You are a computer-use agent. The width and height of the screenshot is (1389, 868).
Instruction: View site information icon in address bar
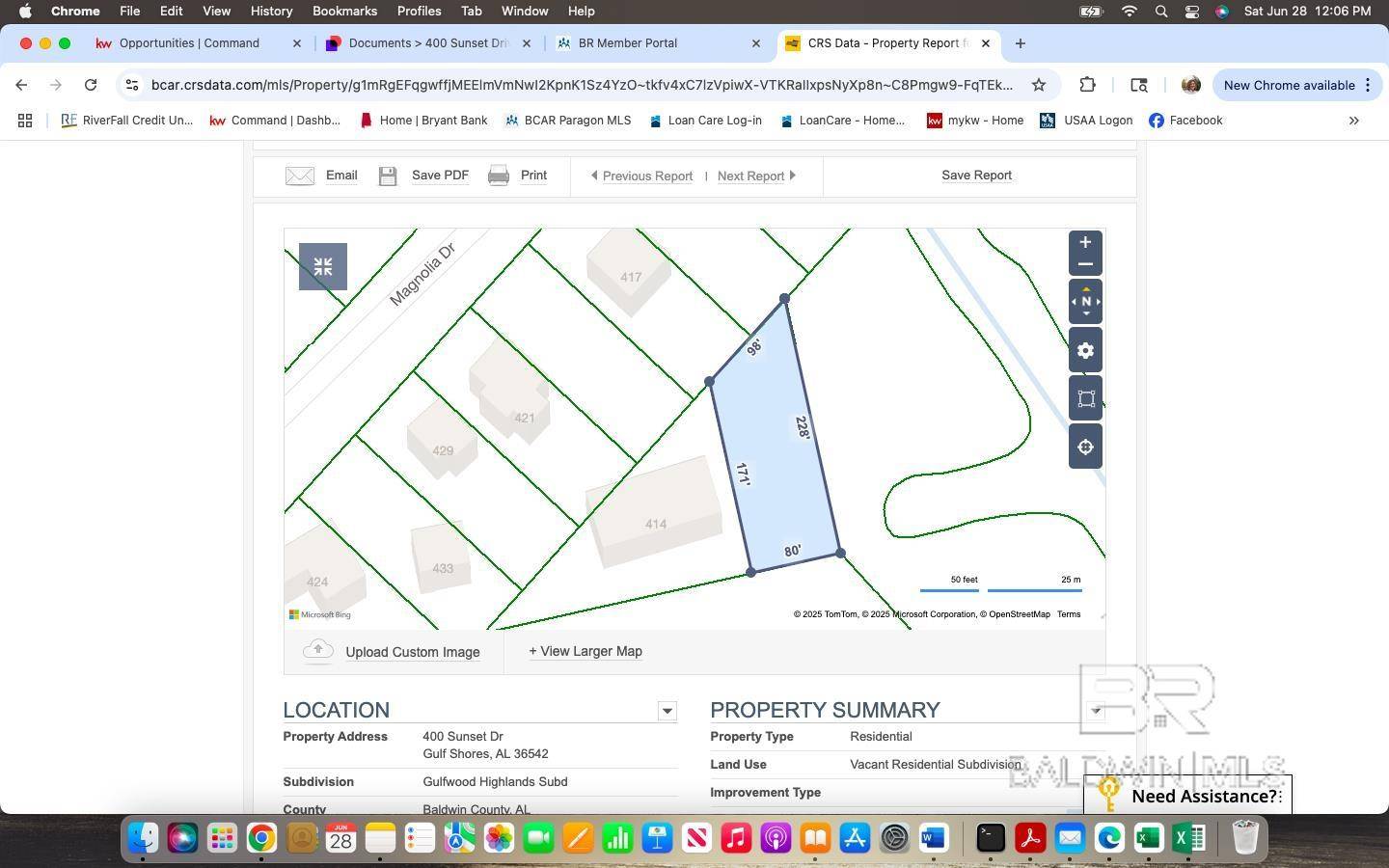(132, 85)
